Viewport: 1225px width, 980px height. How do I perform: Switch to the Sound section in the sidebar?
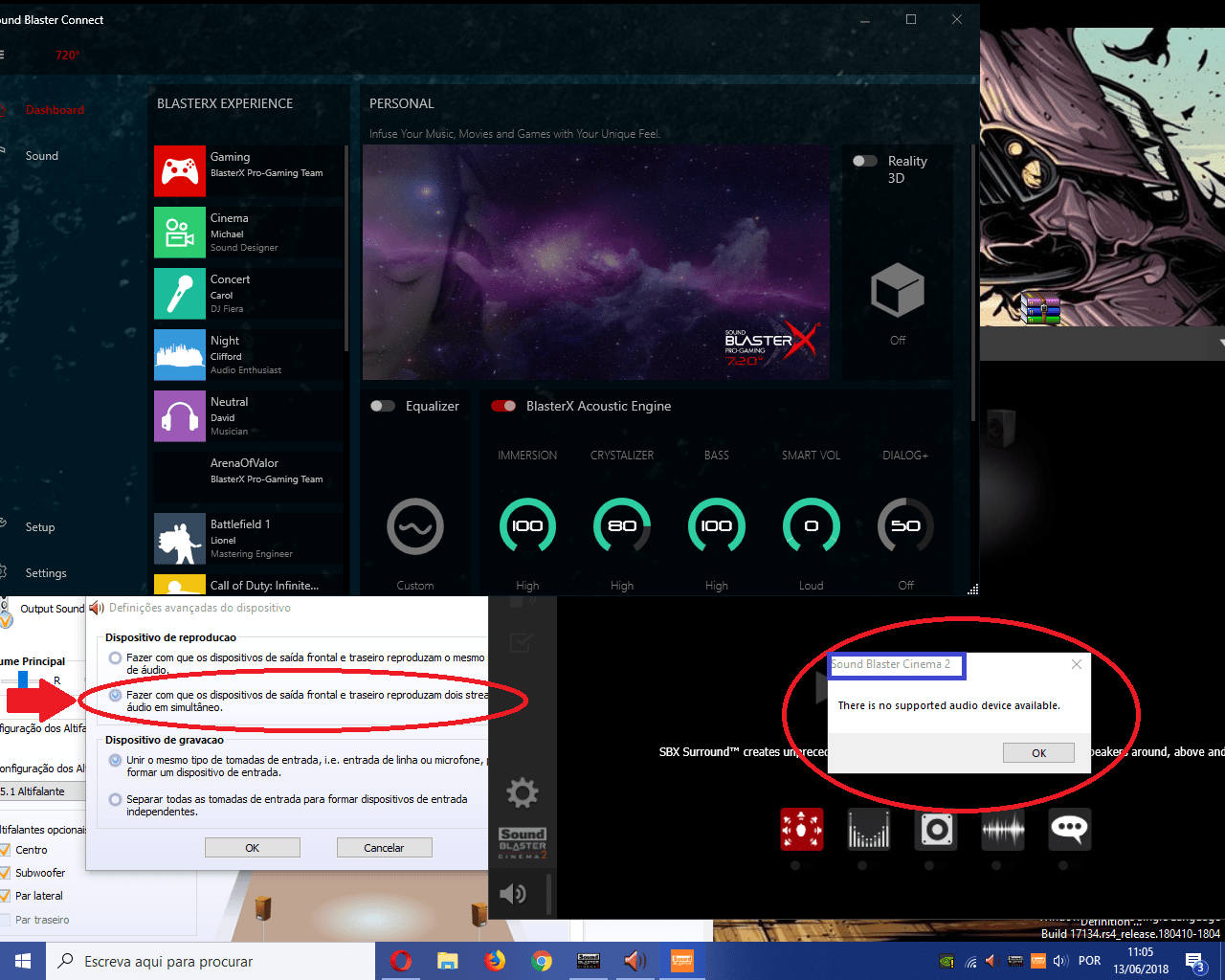(41, 155)
